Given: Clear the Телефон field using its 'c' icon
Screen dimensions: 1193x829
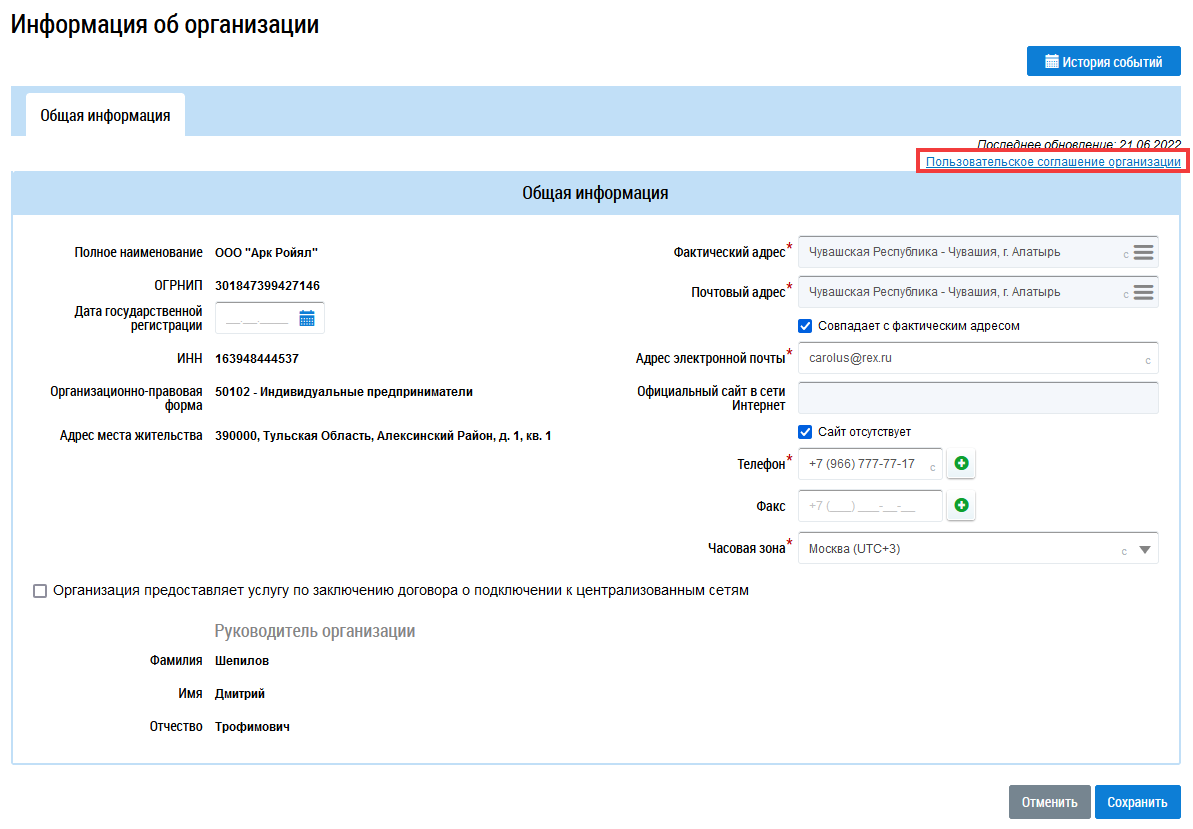Looking at the screenshot, I should point(932,467).
